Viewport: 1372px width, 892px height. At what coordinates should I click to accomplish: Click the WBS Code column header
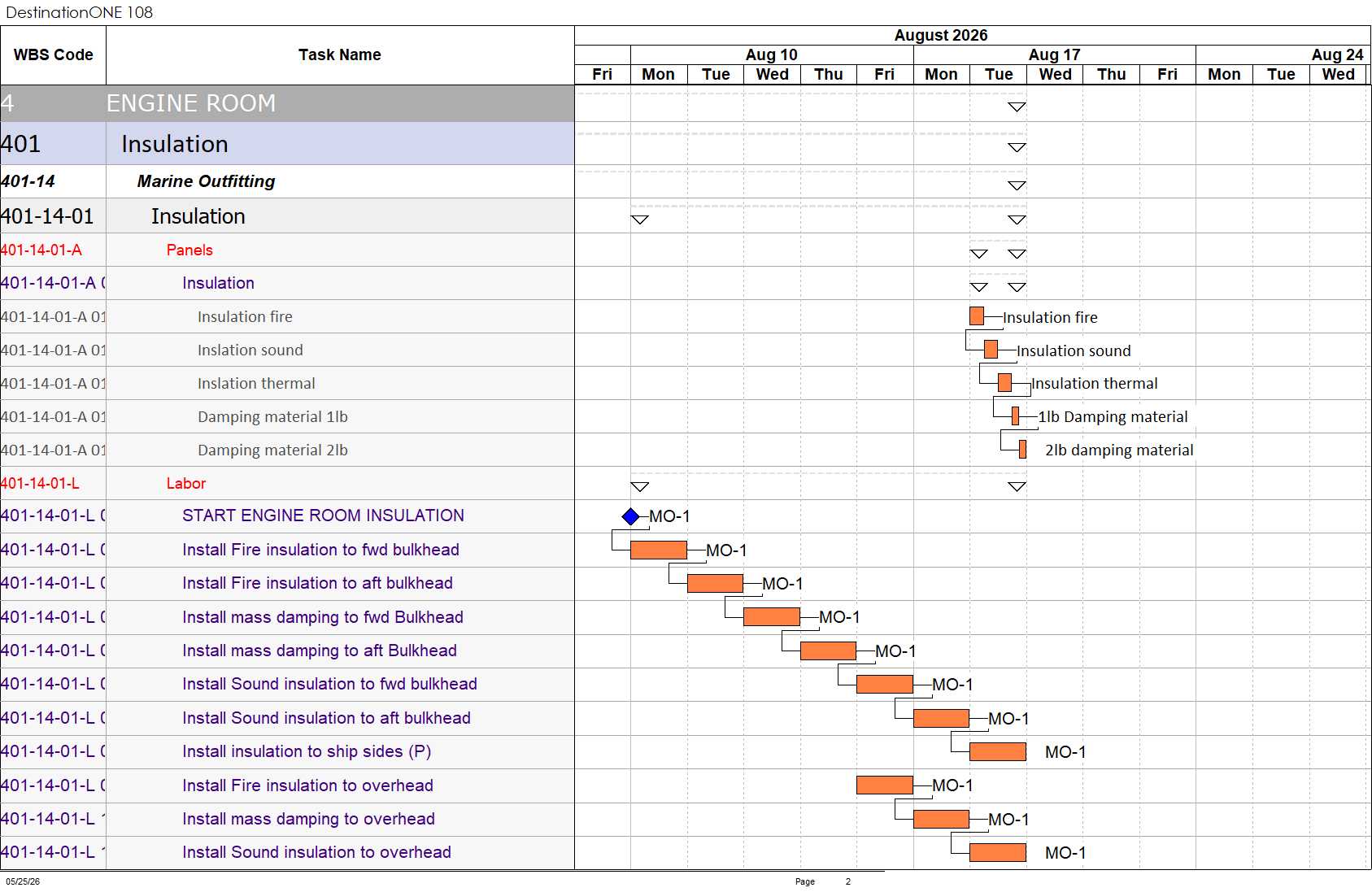click(53, 55)
